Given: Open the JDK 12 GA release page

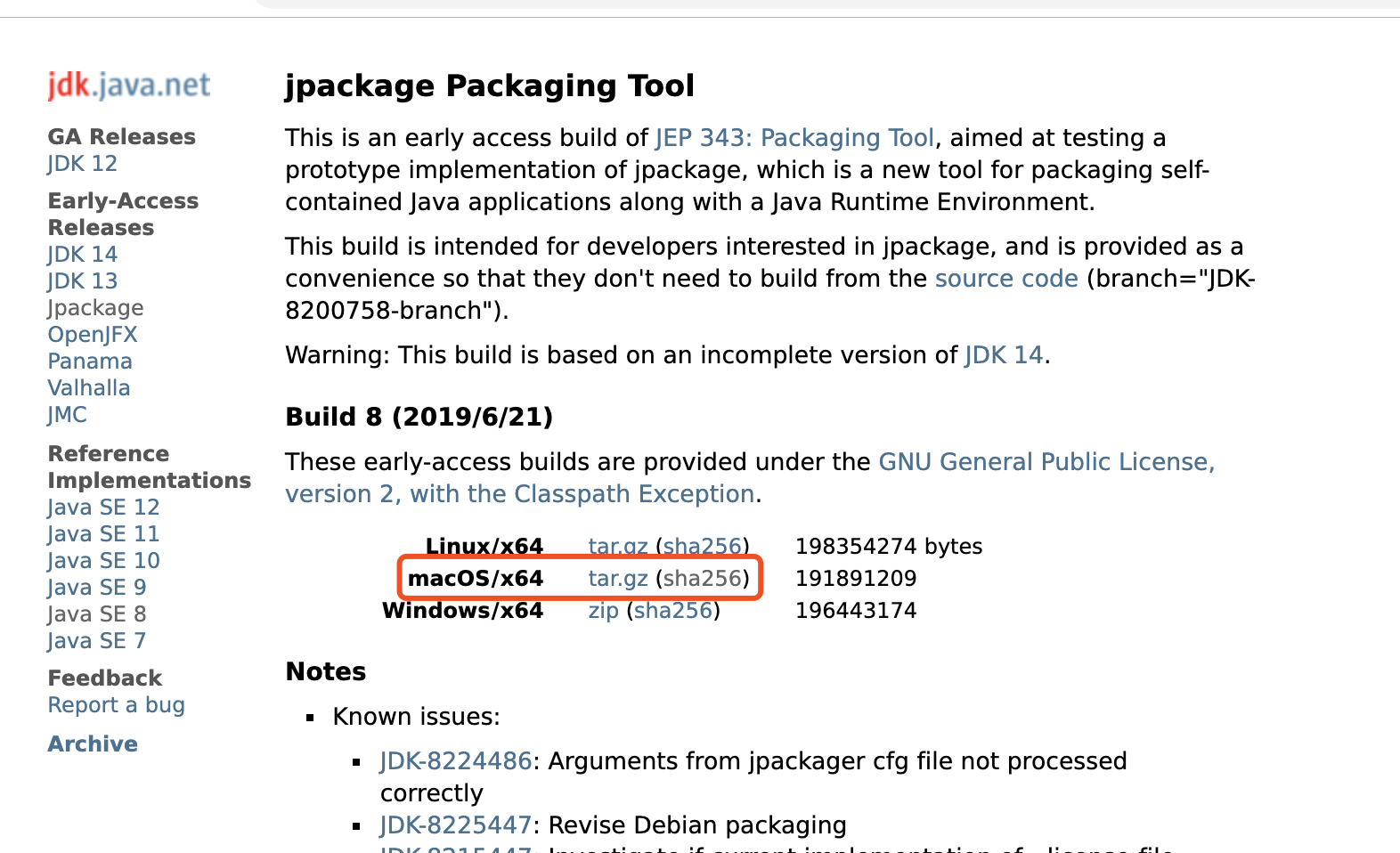Looking at the screenshot, I should pyautogui.click(x=81, y=164).
